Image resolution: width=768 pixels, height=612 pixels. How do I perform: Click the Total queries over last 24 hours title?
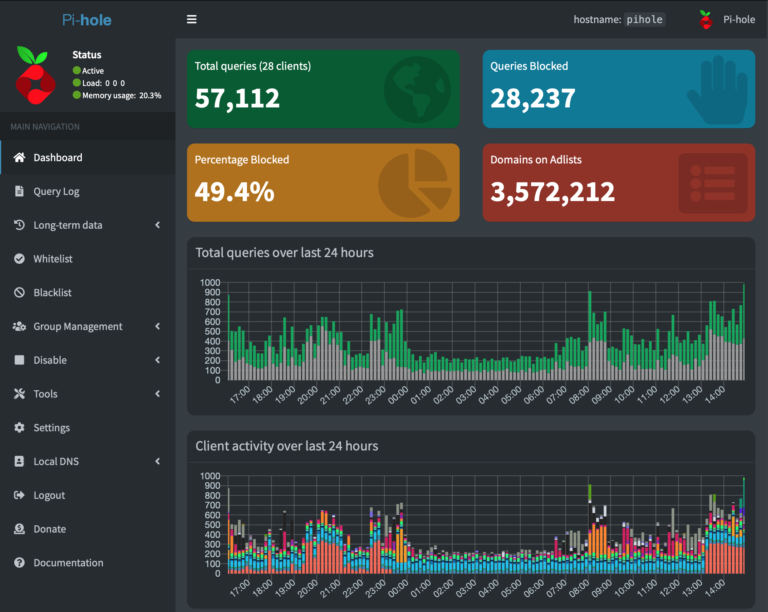[284, 253]
